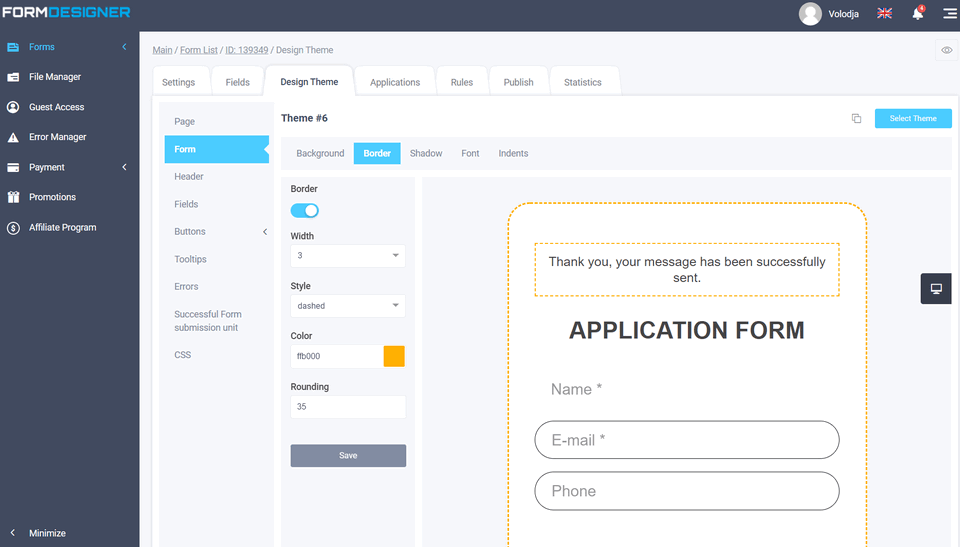Click the orange border color swatch
This screenshot has width=960, height=547.
[x=394, y=356]
